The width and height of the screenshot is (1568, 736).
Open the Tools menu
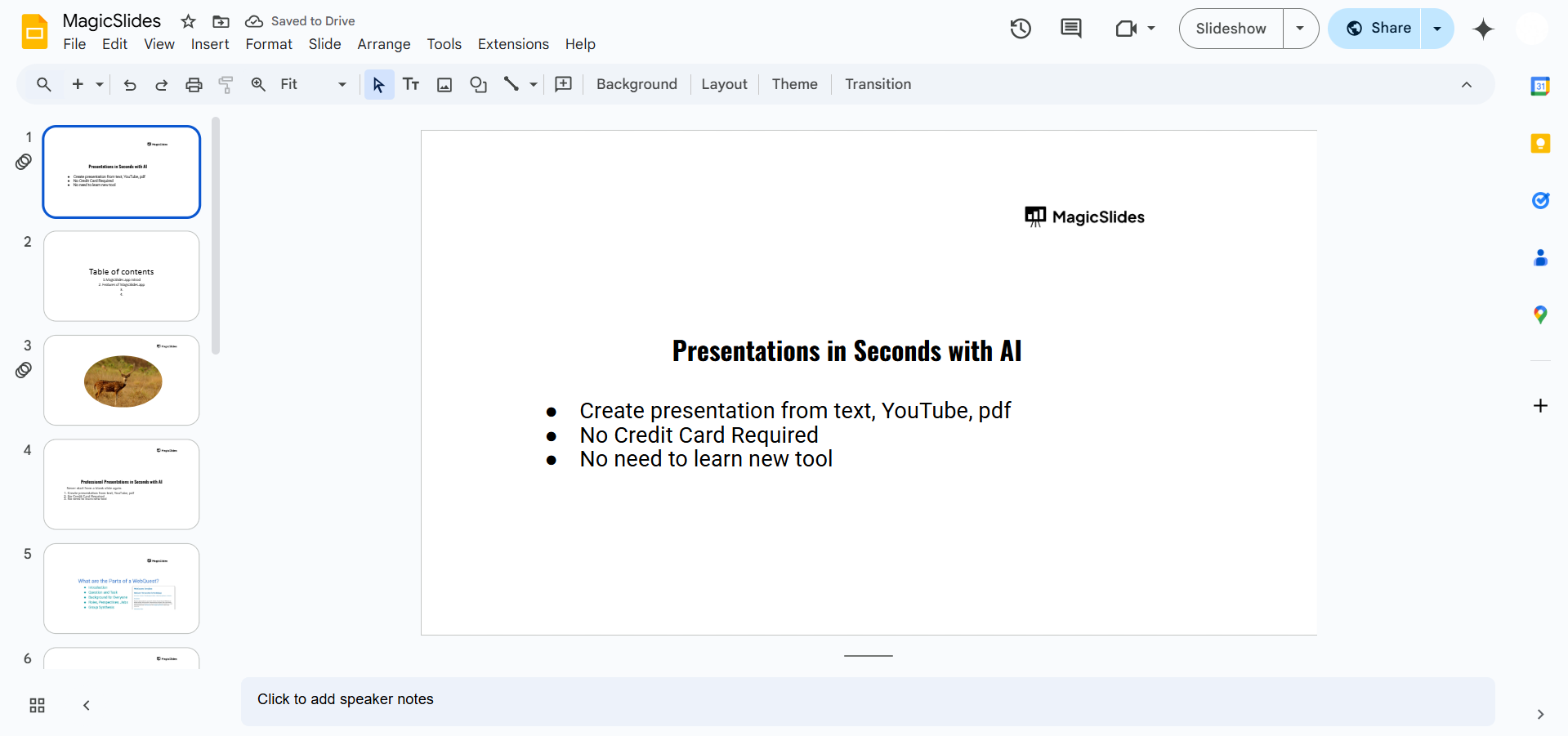click(x=444, y=44)
